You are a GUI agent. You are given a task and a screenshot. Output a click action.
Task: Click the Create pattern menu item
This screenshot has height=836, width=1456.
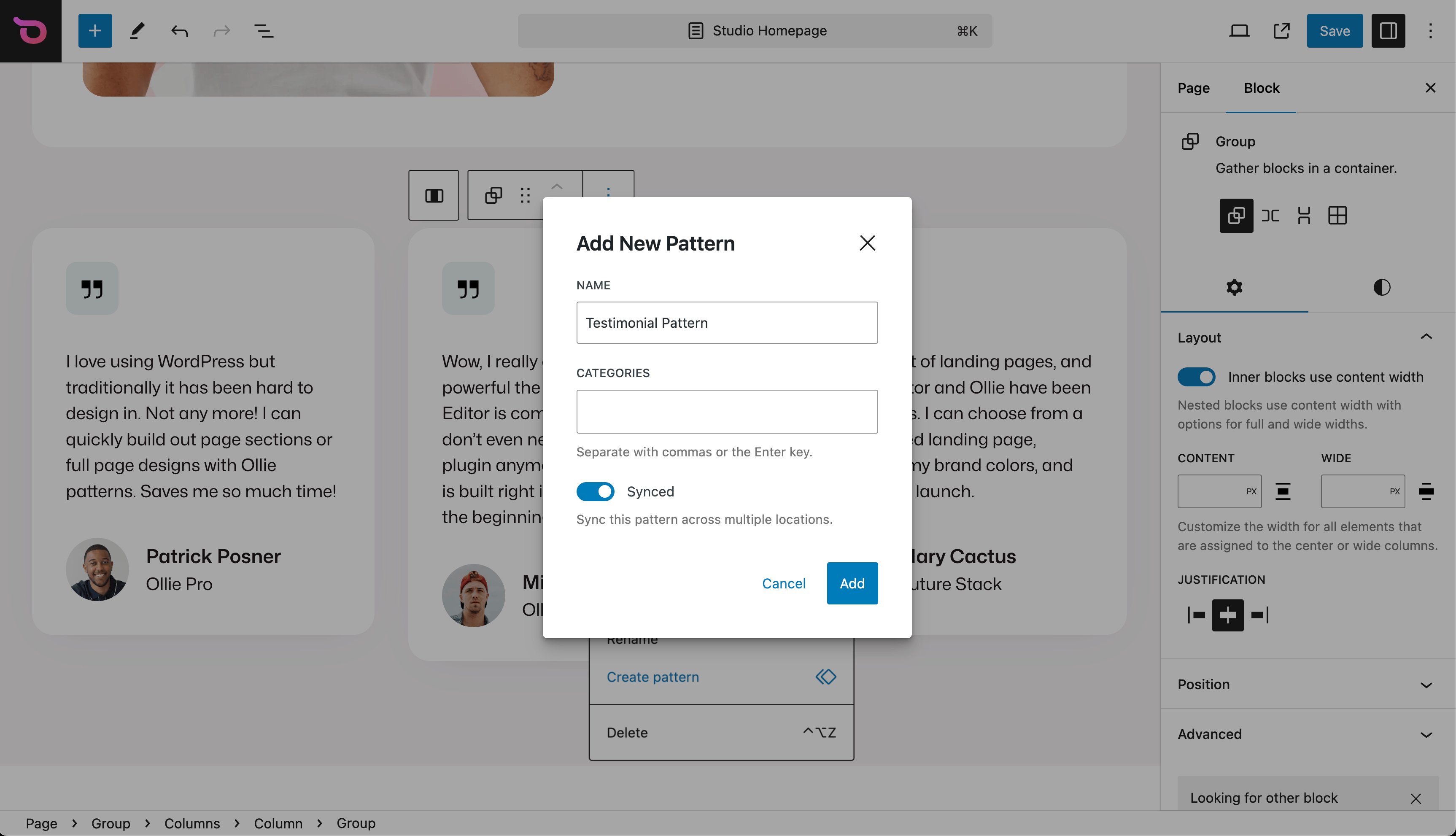point(652,677)
